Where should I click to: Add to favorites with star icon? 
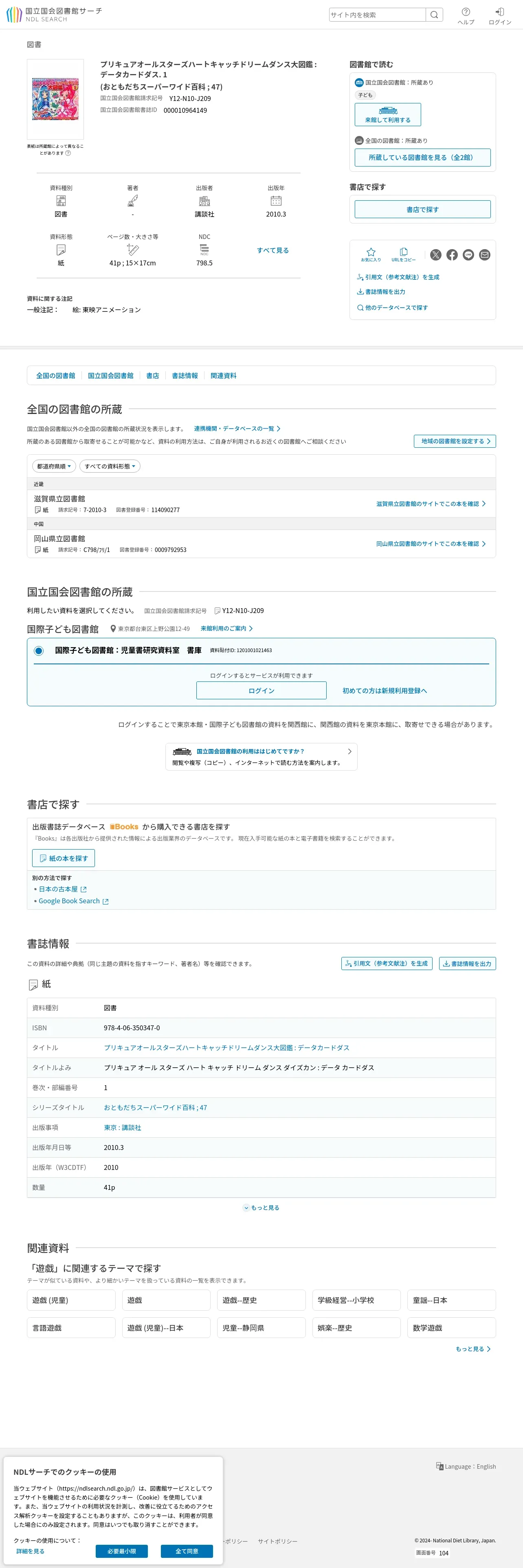click(371, 254)
